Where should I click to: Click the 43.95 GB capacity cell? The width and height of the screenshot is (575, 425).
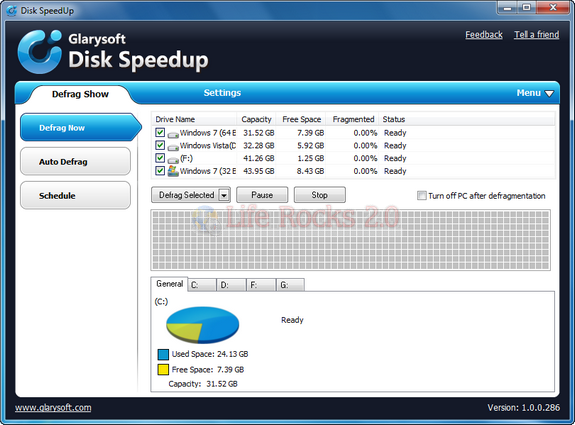click(x=259, y=171)
